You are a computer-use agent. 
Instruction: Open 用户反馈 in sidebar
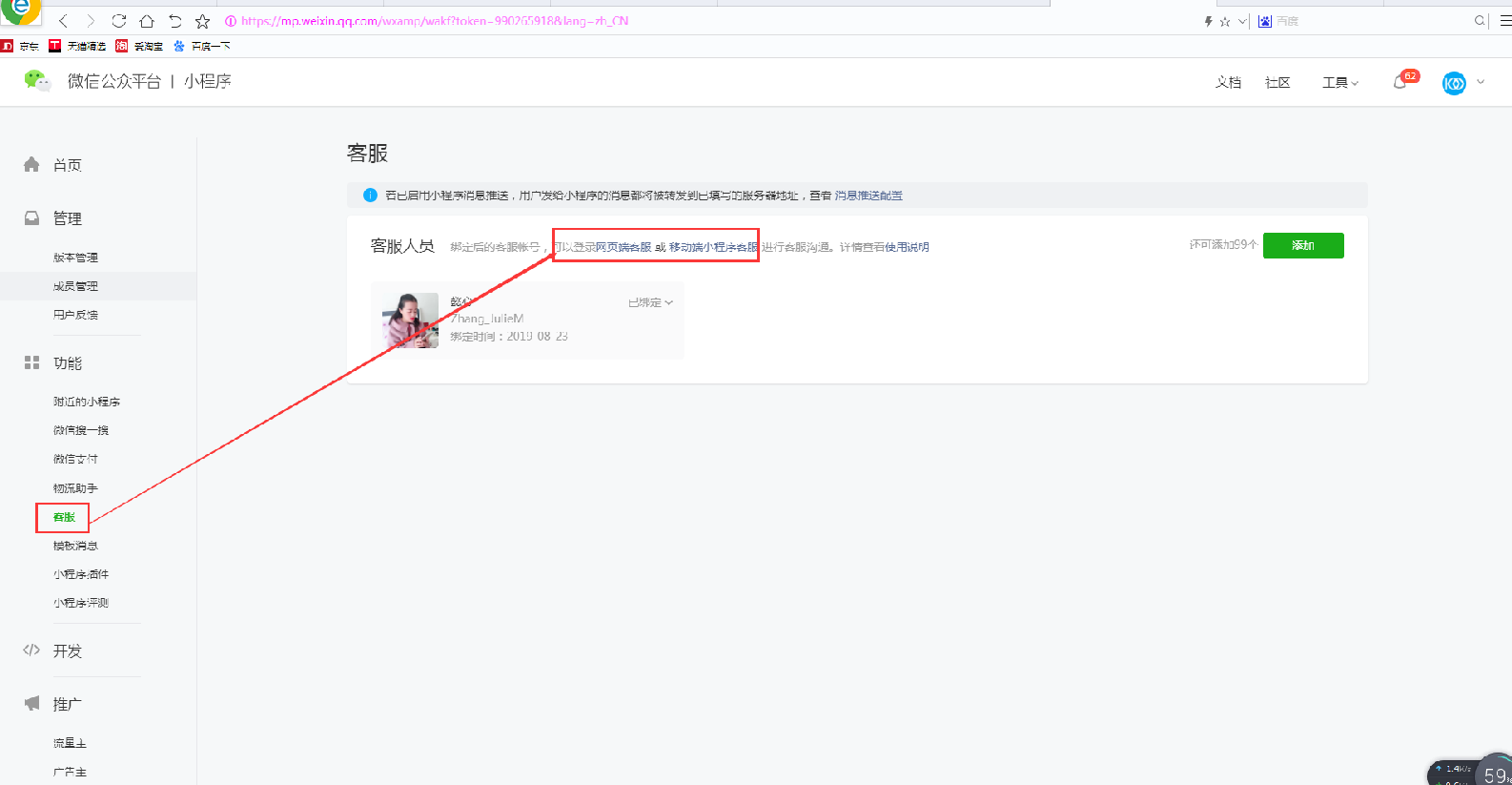click(x=75, y=315)
